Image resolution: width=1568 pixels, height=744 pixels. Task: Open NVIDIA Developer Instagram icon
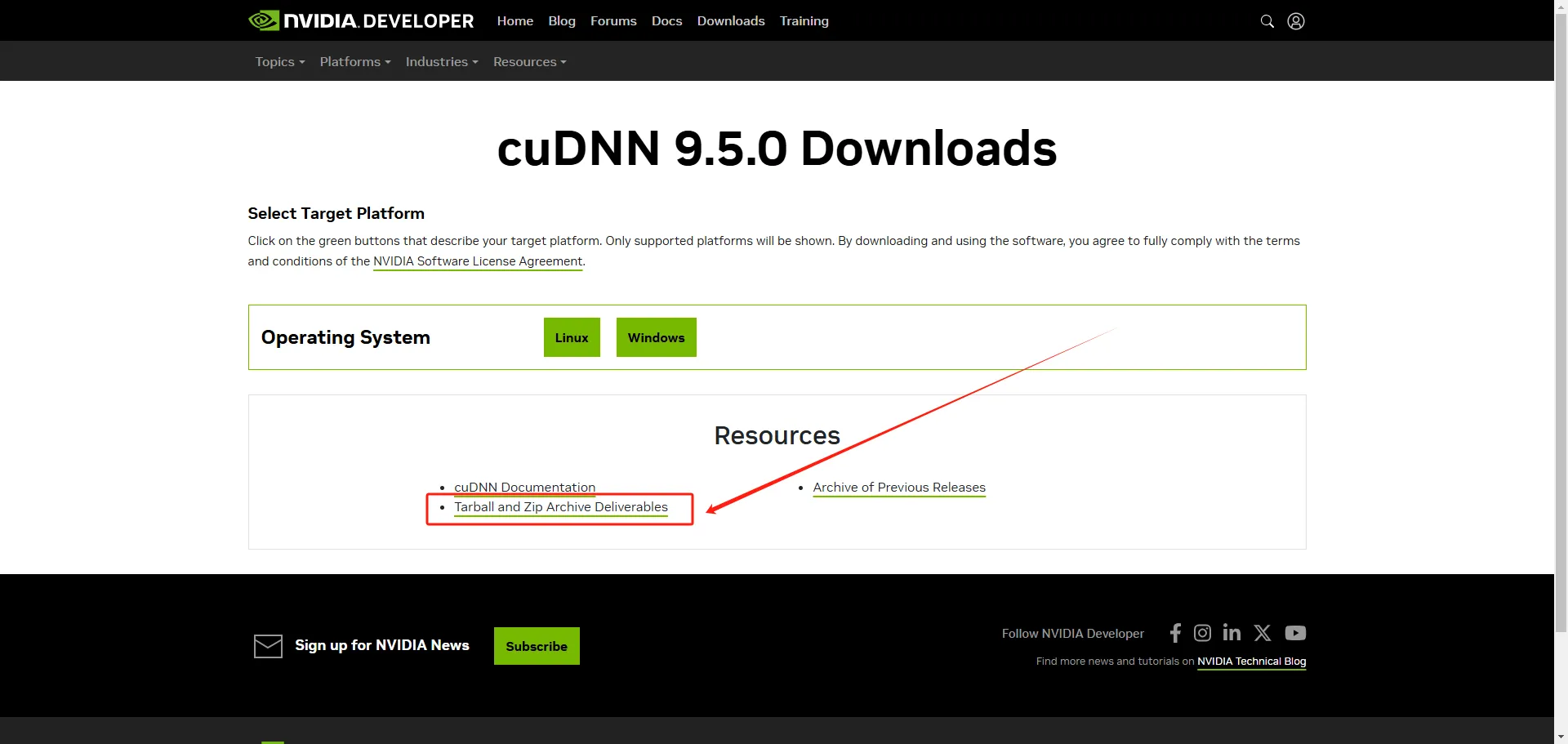coord(1203,633)
